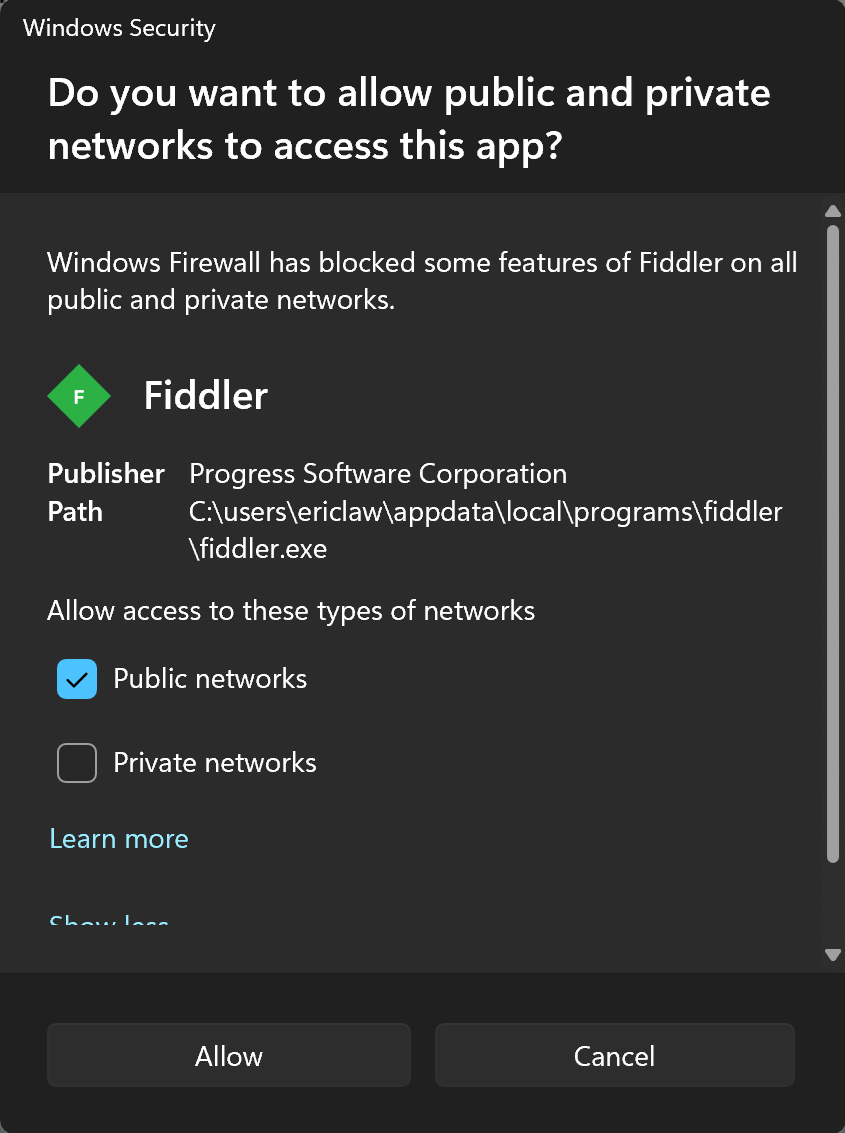Open the Learn more link
This screenshot has width=845, height=1133.
coord(119,839)
